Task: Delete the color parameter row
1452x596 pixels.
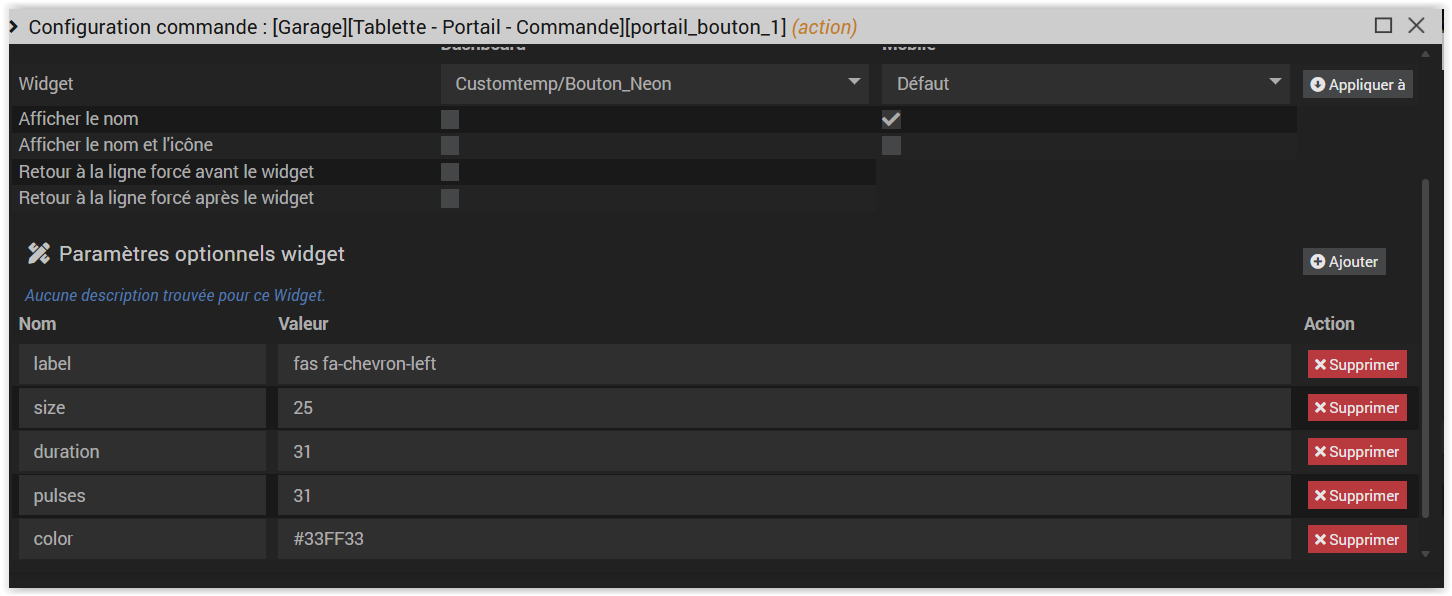Action: click(x=1356, y=540)
